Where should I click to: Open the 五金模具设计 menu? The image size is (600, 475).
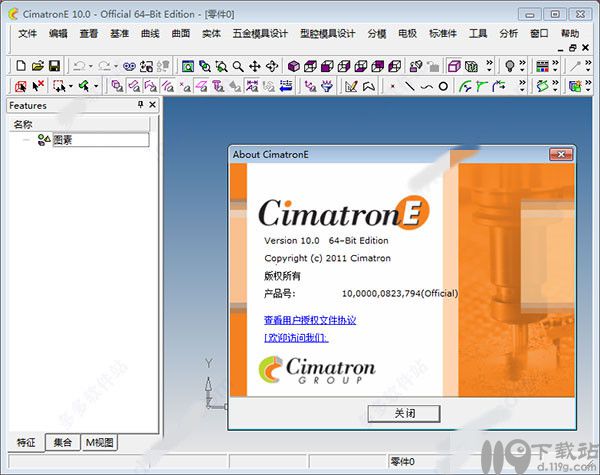[x=260, y=34]
